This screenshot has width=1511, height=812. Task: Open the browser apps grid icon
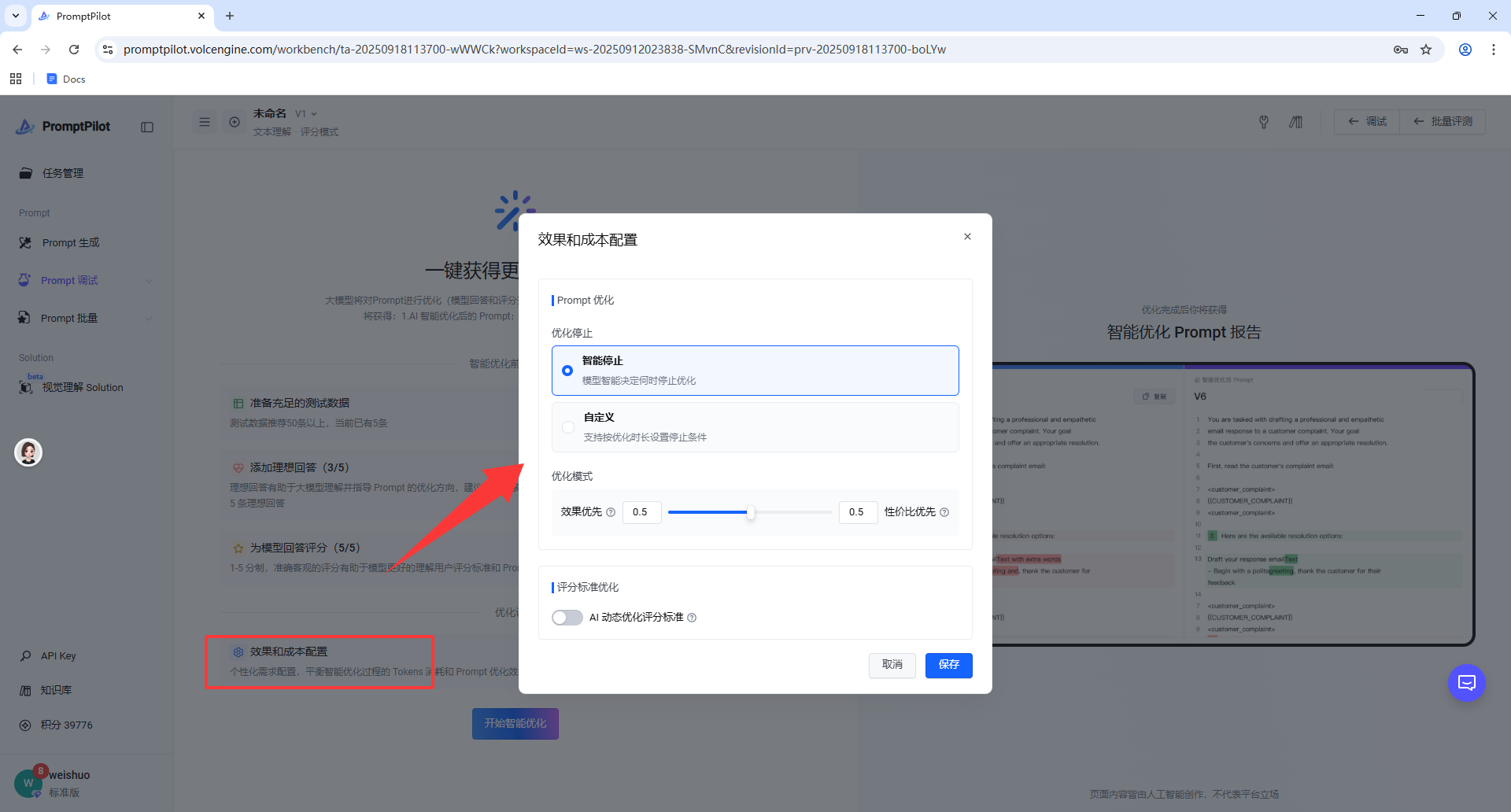pyautogui.click(x=16, y=79)
